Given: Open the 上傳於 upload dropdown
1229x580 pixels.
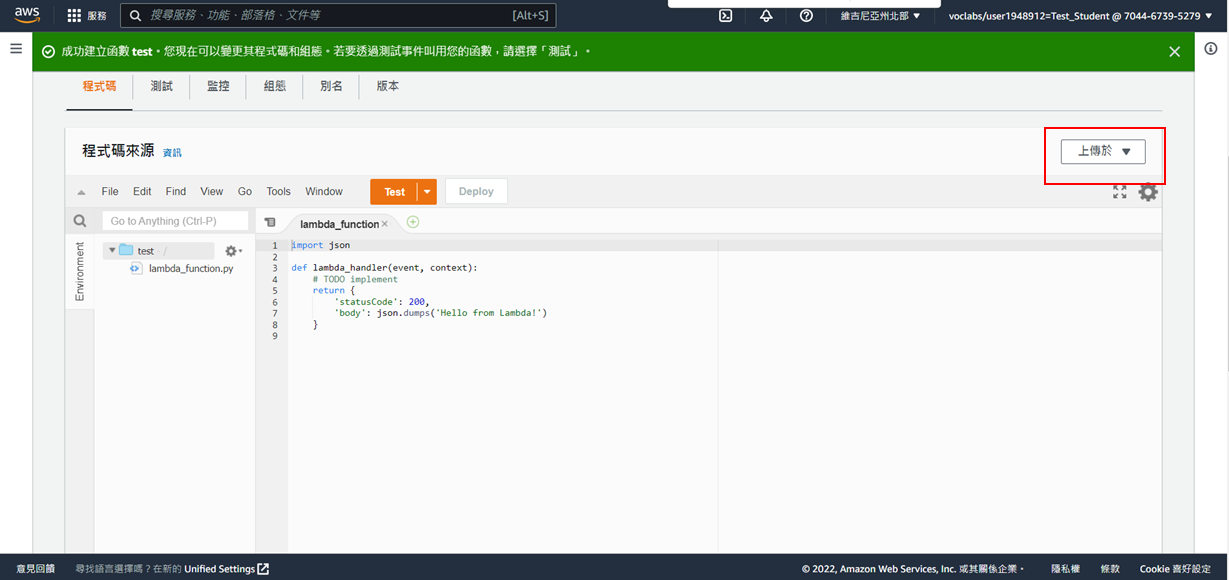Looking at the screenshot, I should [x=1103, y=152].
